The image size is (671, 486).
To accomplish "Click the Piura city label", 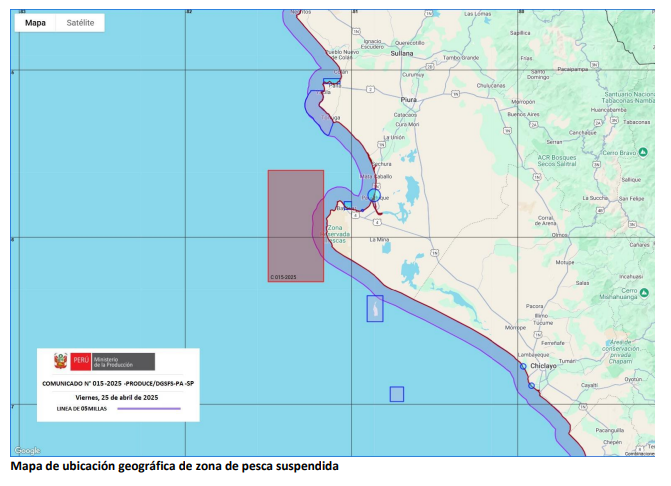I will pos(408,100).
